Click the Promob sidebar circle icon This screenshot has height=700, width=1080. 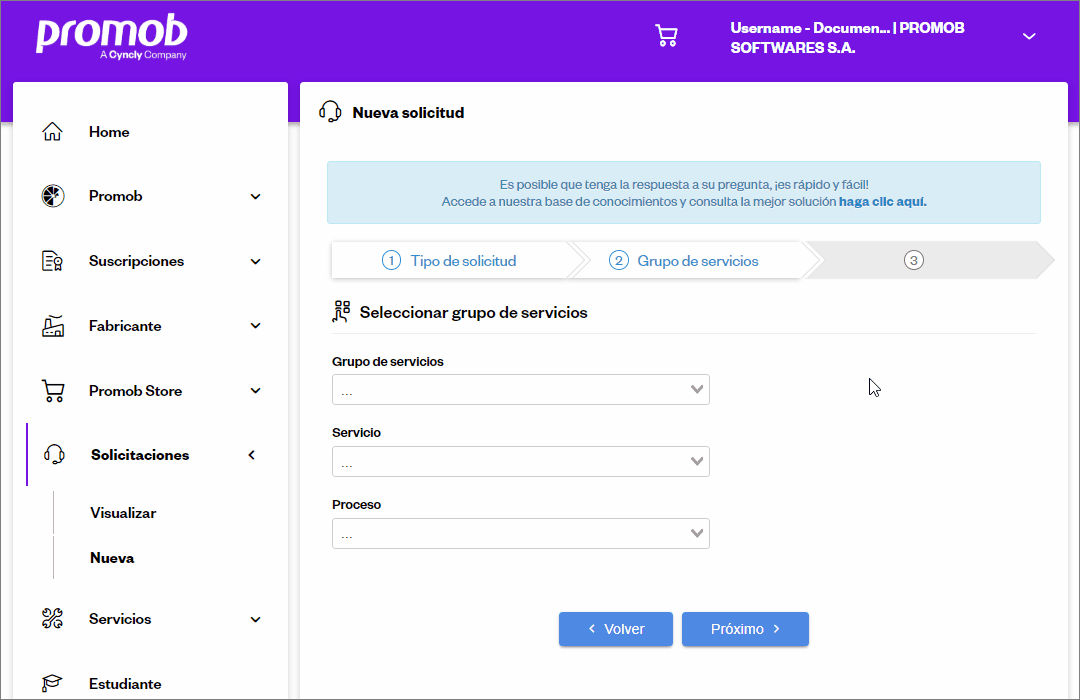click(53, 196)
